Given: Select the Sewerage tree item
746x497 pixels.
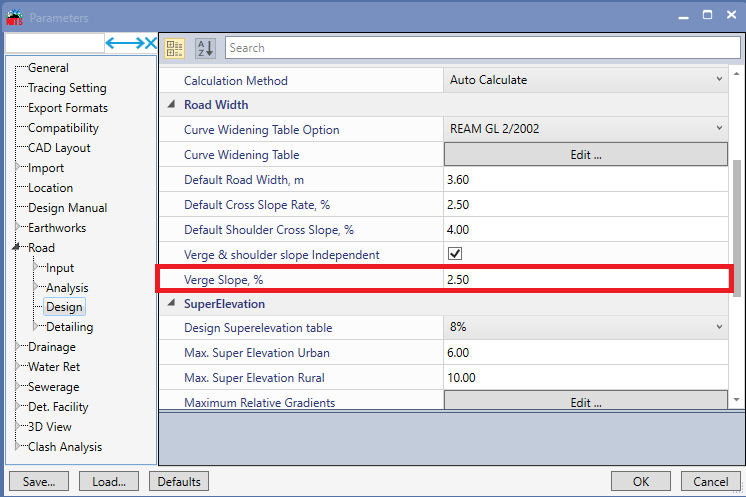Looking at the screenshot, I should tap(54, 387).
